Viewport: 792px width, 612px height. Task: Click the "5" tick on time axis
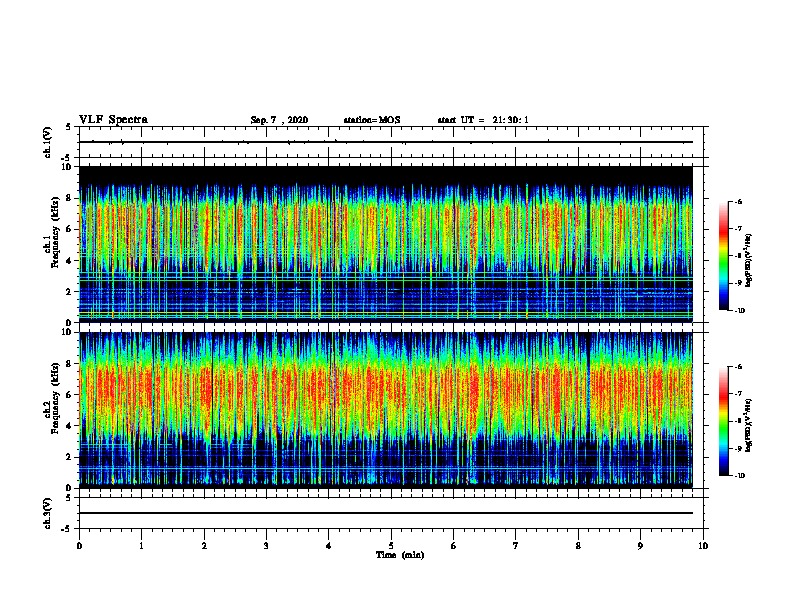(x=391, y=546)
